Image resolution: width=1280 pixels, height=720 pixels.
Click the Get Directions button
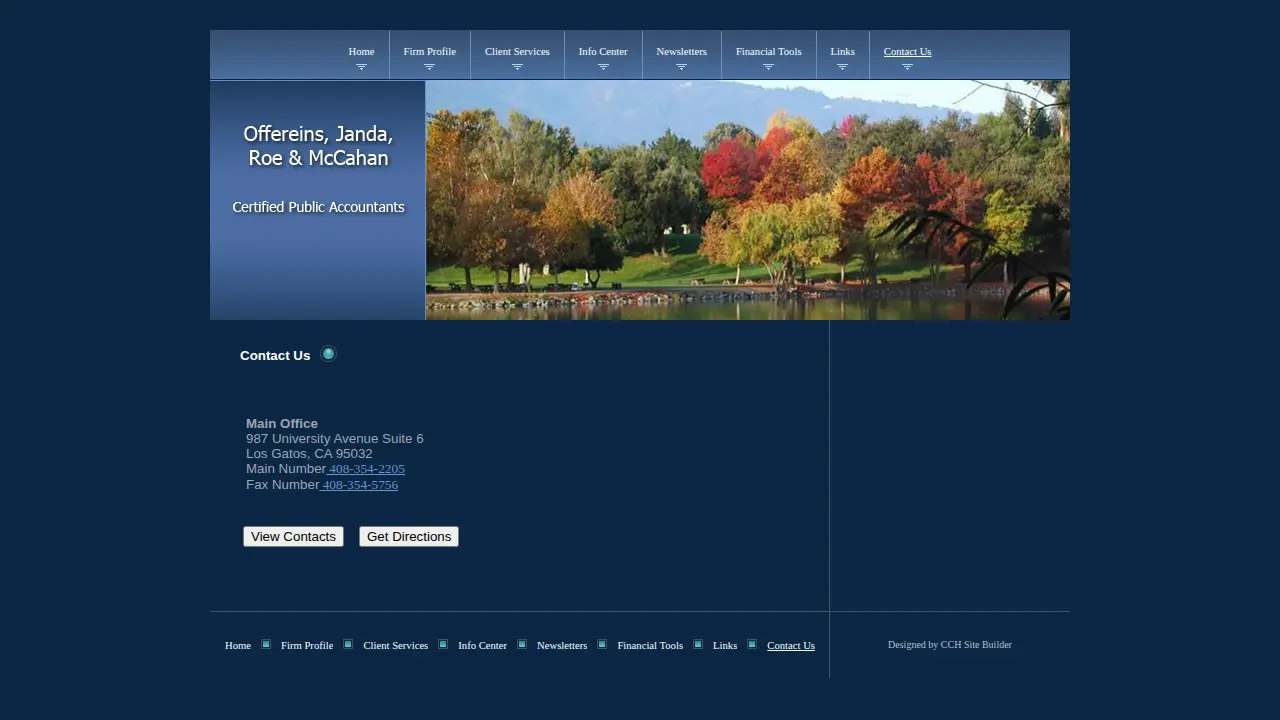coord(409,537)
